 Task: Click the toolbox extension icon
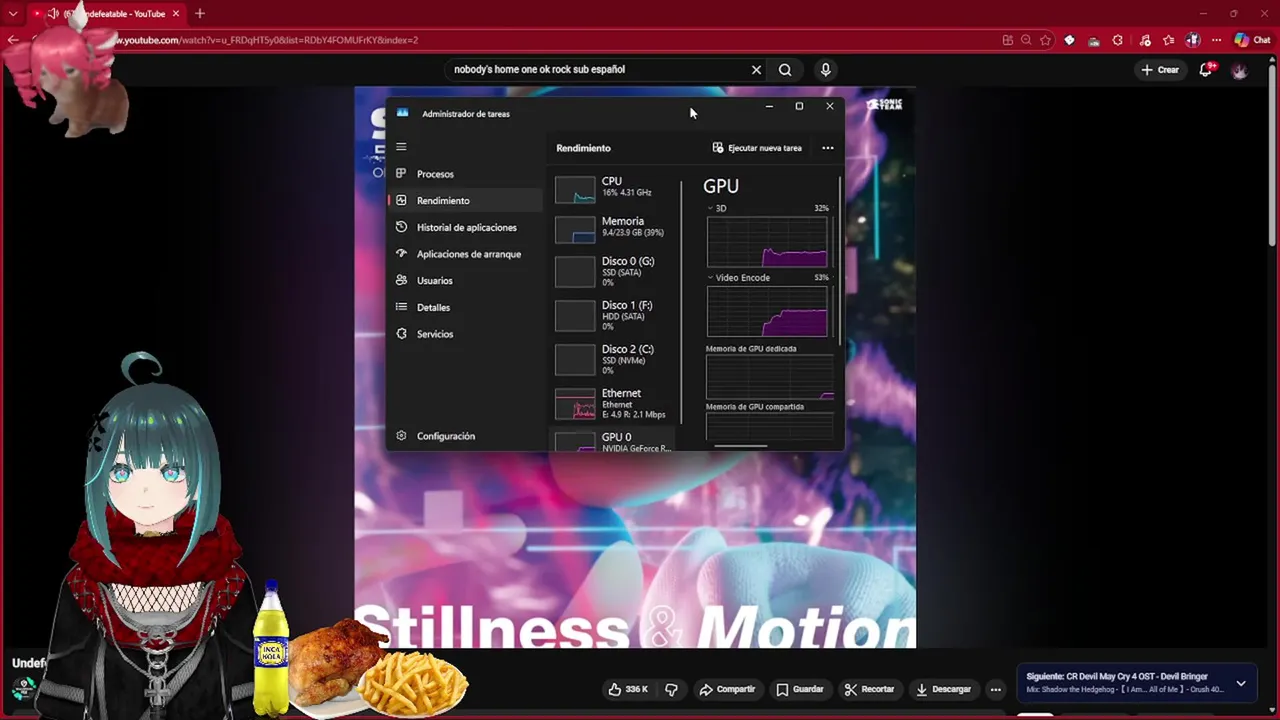tap(1093, 40)
